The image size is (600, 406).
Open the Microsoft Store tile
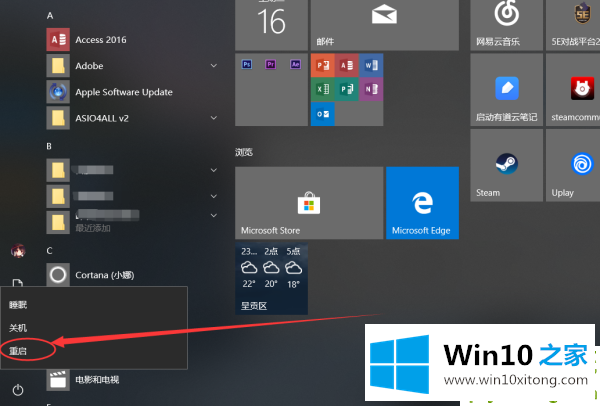(x=308, y=204)
